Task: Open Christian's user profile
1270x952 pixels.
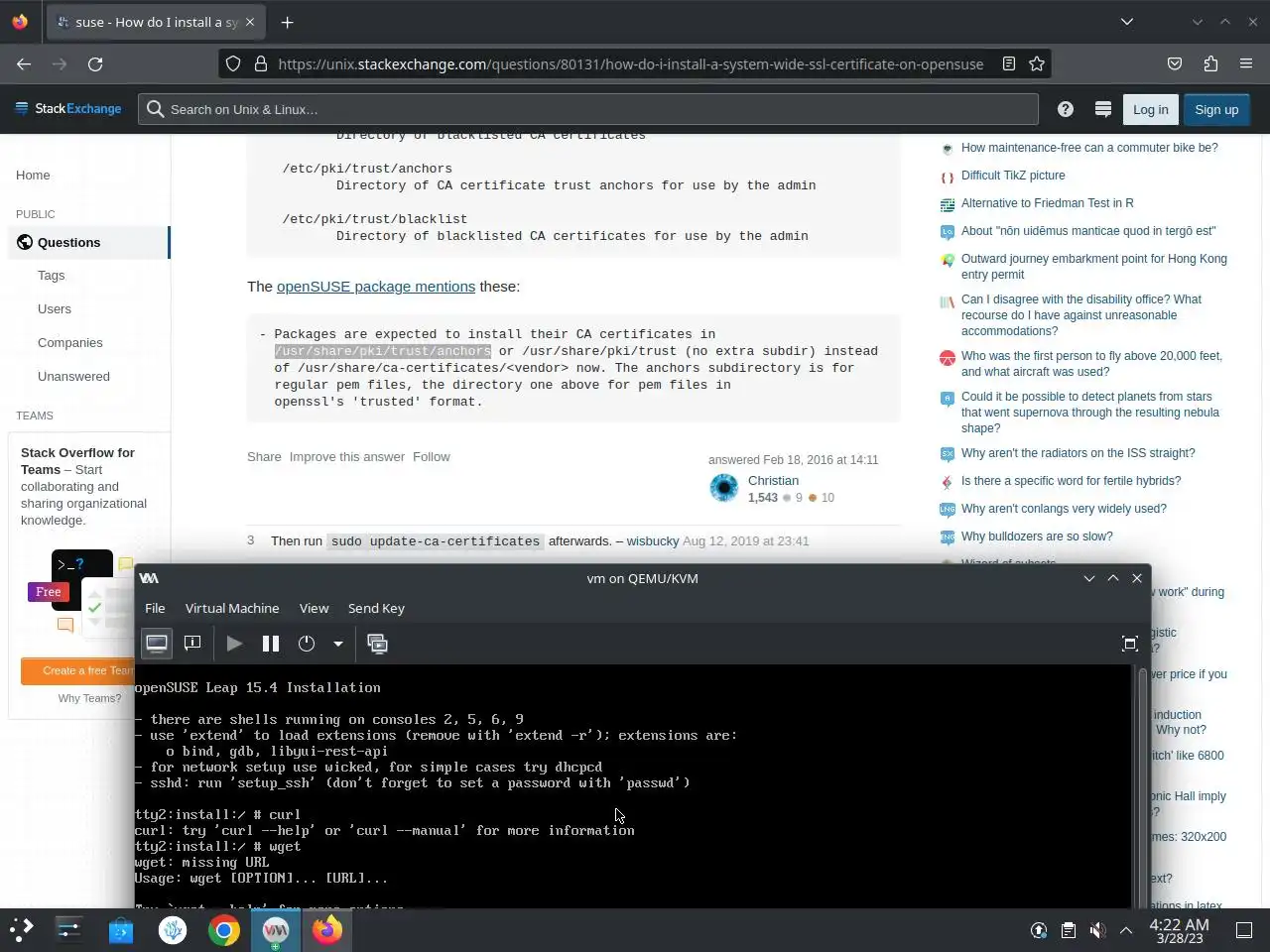Action: coord(773,481)
